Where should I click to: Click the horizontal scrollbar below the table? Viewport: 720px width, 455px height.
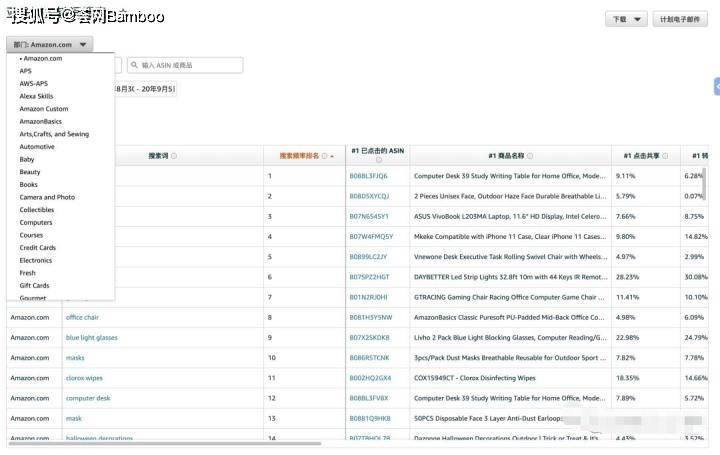(164, 444)
